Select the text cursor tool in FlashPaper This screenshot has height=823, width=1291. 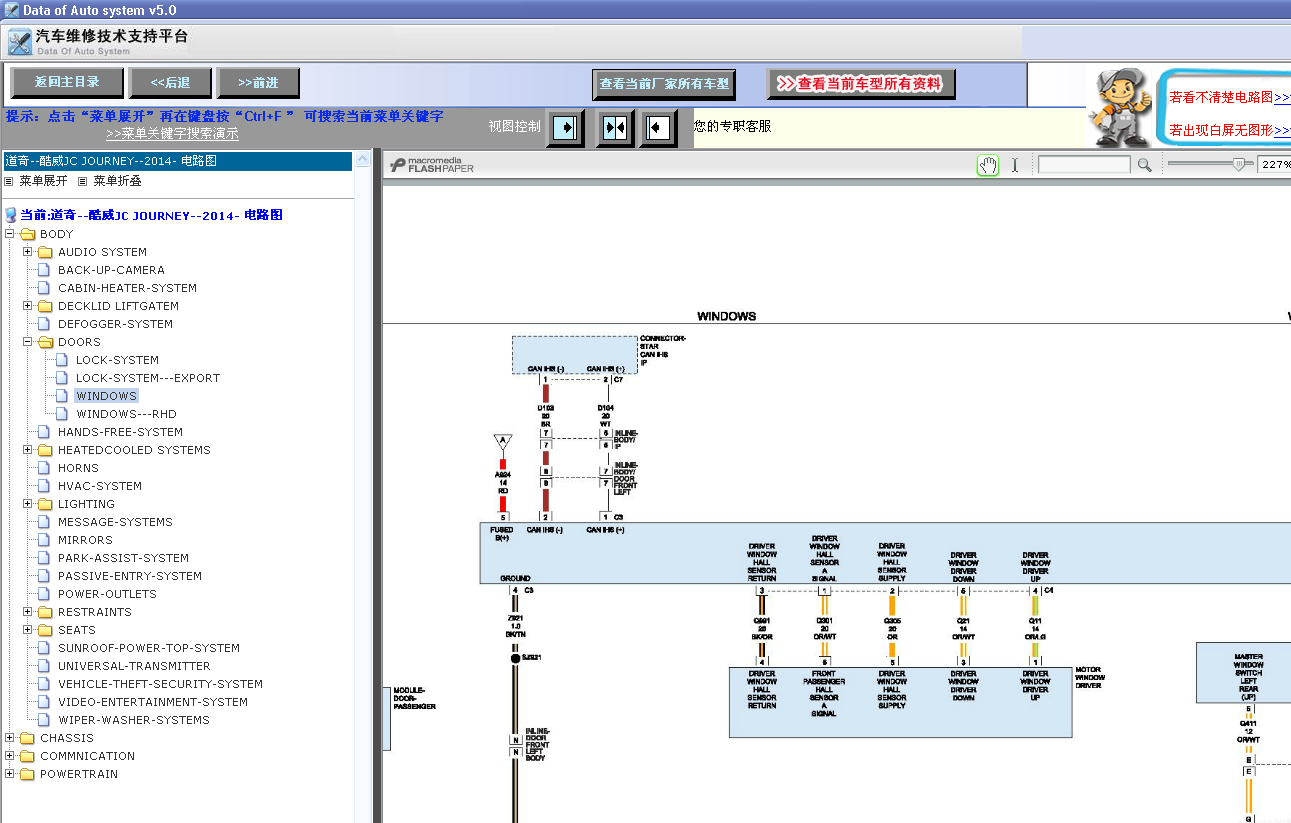click(x=1015, y=165)
